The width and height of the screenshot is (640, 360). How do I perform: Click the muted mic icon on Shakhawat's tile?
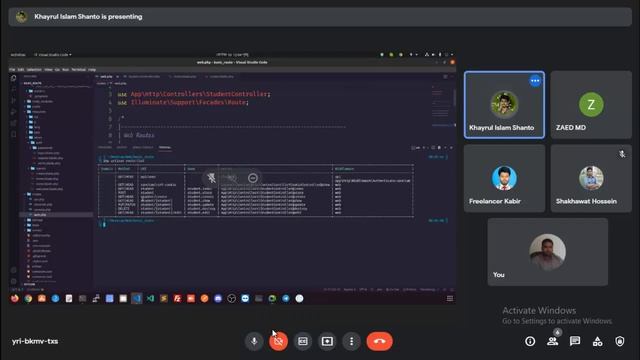coord(622,154)
